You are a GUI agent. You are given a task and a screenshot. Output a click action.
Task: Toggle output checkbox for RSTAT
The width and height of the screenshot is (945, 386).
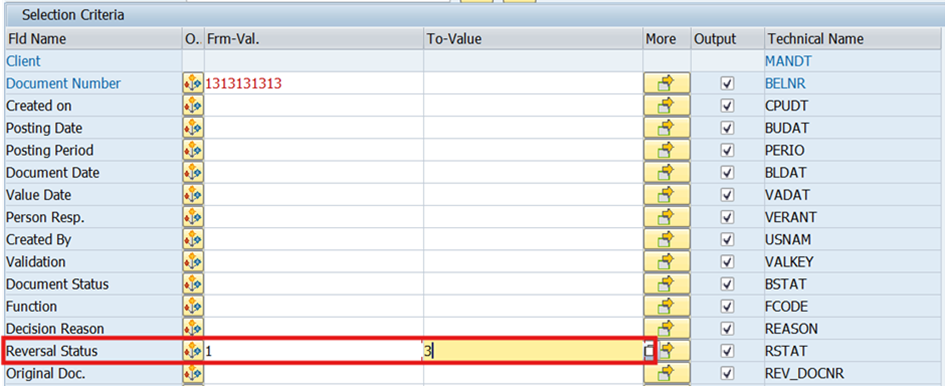727,351
